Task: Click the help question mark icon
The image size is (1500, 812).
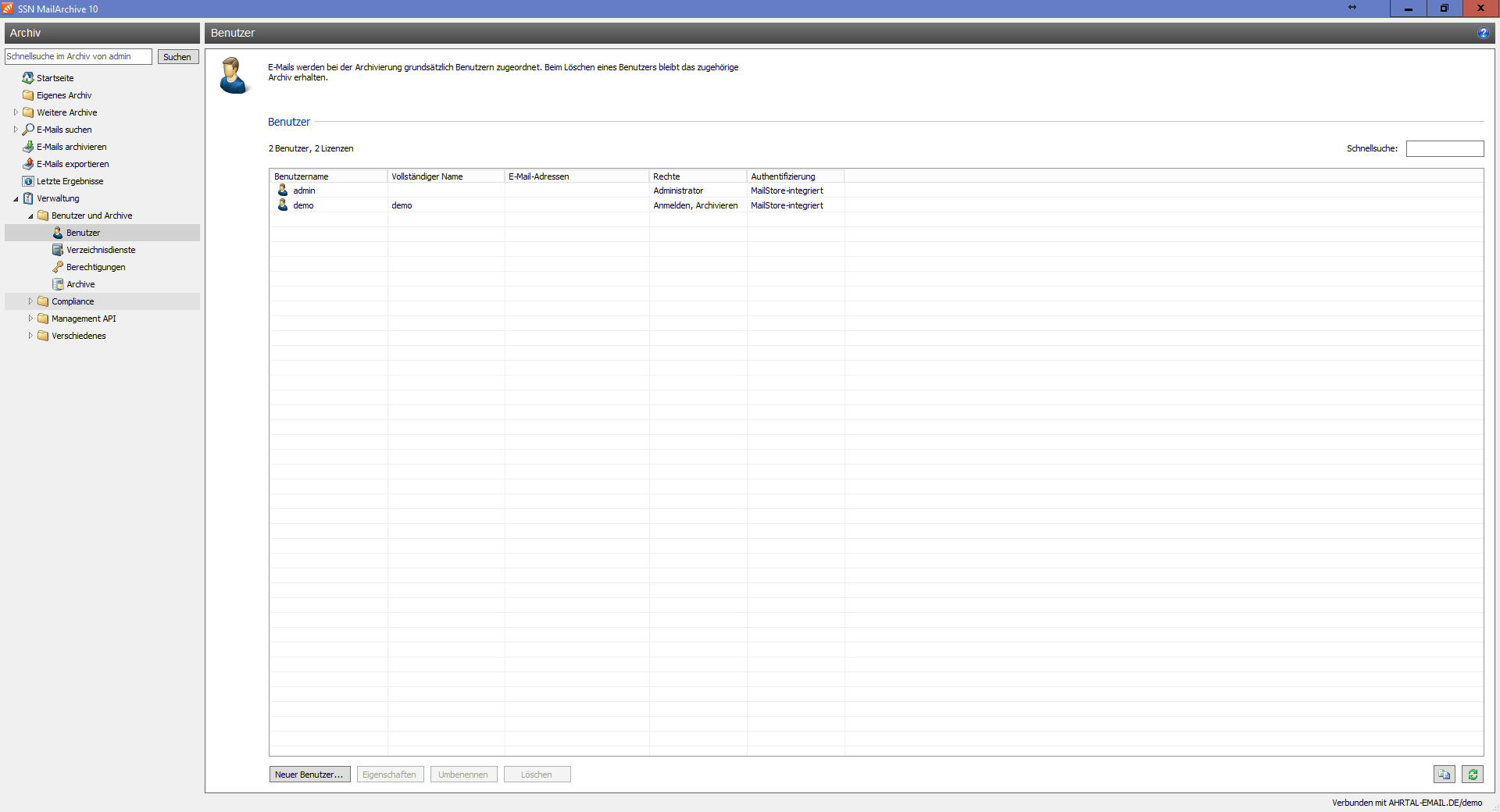Action: 1483,33
